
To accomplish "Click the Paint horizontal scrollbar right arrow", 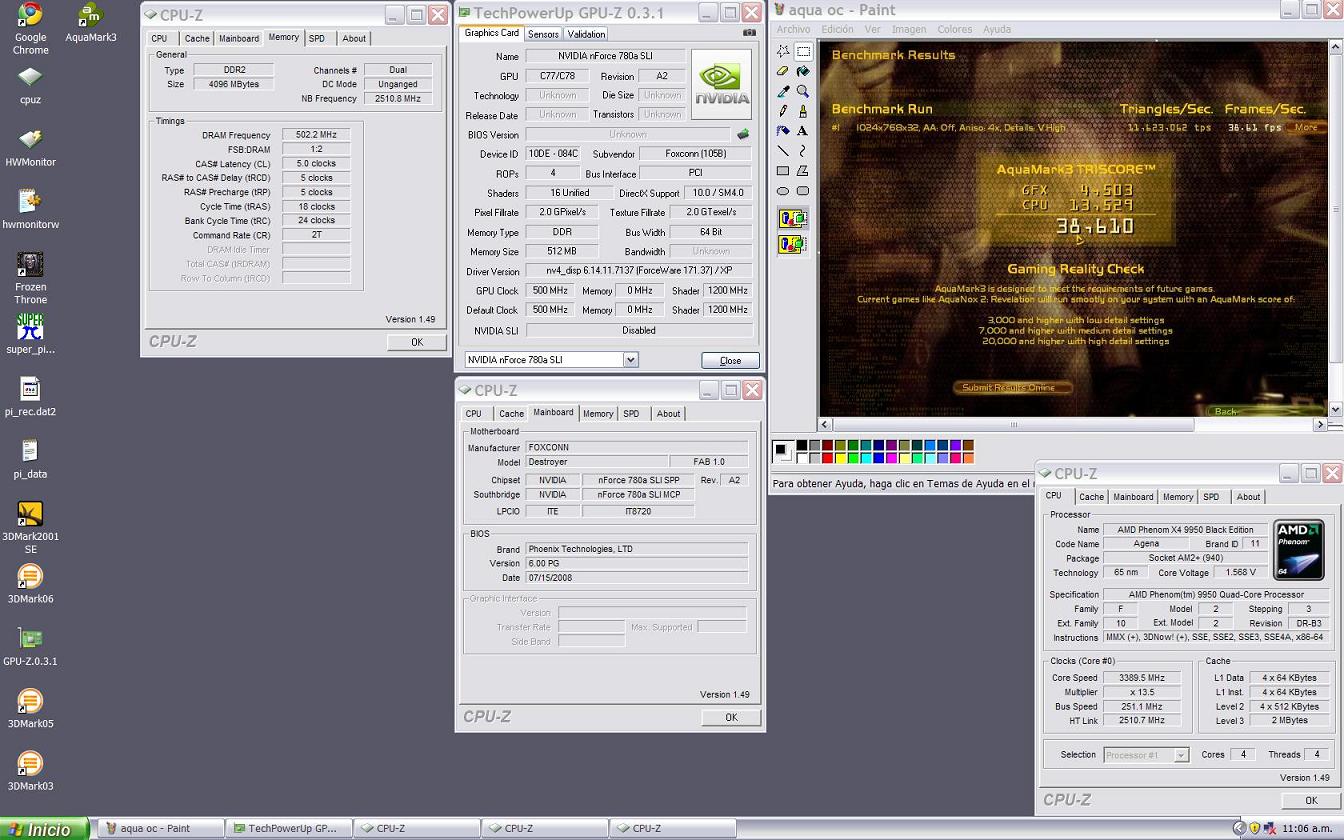I will point(1319,424).
